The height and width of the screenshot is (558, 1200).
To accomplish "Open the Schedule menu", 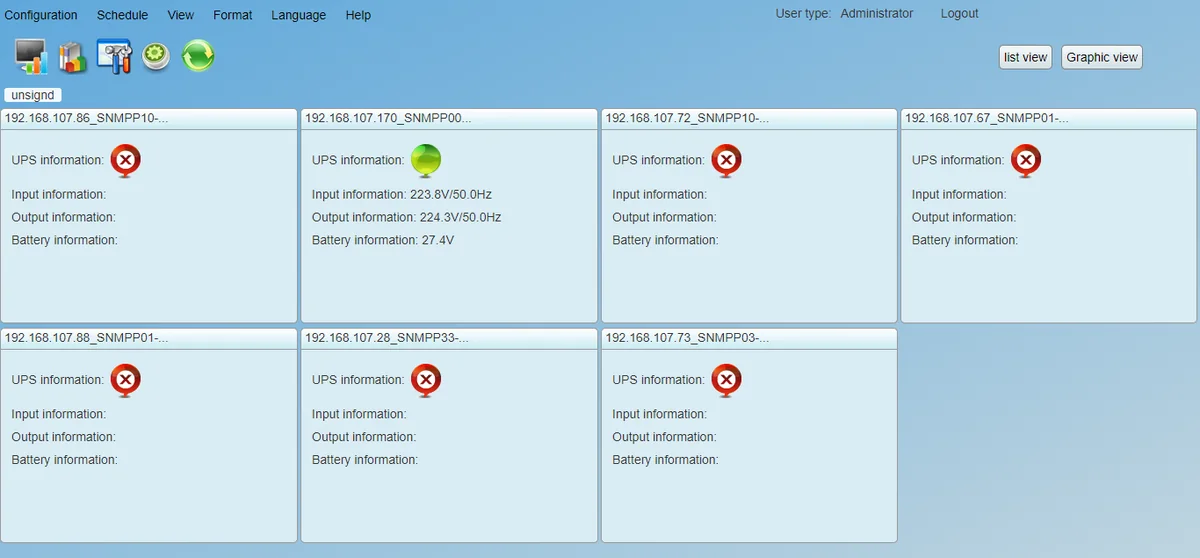I will [x=122, y=15].
